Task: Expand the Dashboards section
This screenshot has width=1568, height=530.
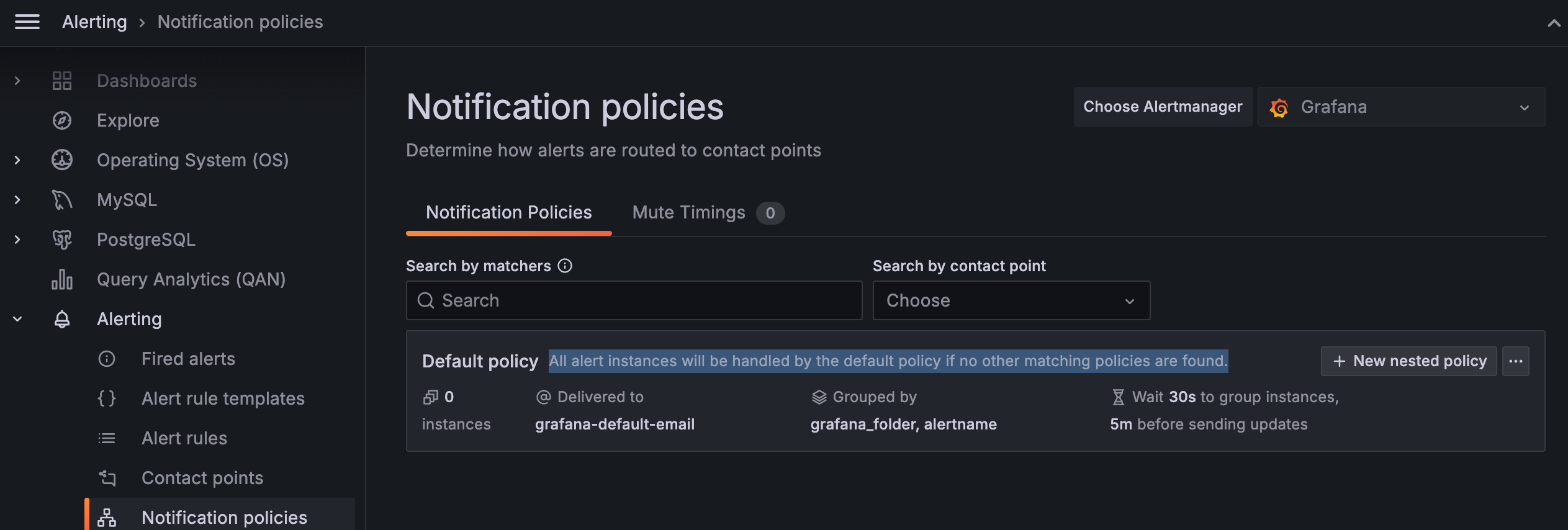Action: pyautogui.click(x=17, y=81)
